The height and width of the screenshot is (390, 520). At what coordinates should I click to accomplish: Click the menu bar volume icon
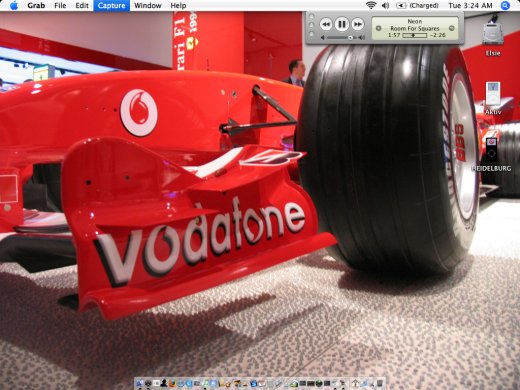coord(385,5)
